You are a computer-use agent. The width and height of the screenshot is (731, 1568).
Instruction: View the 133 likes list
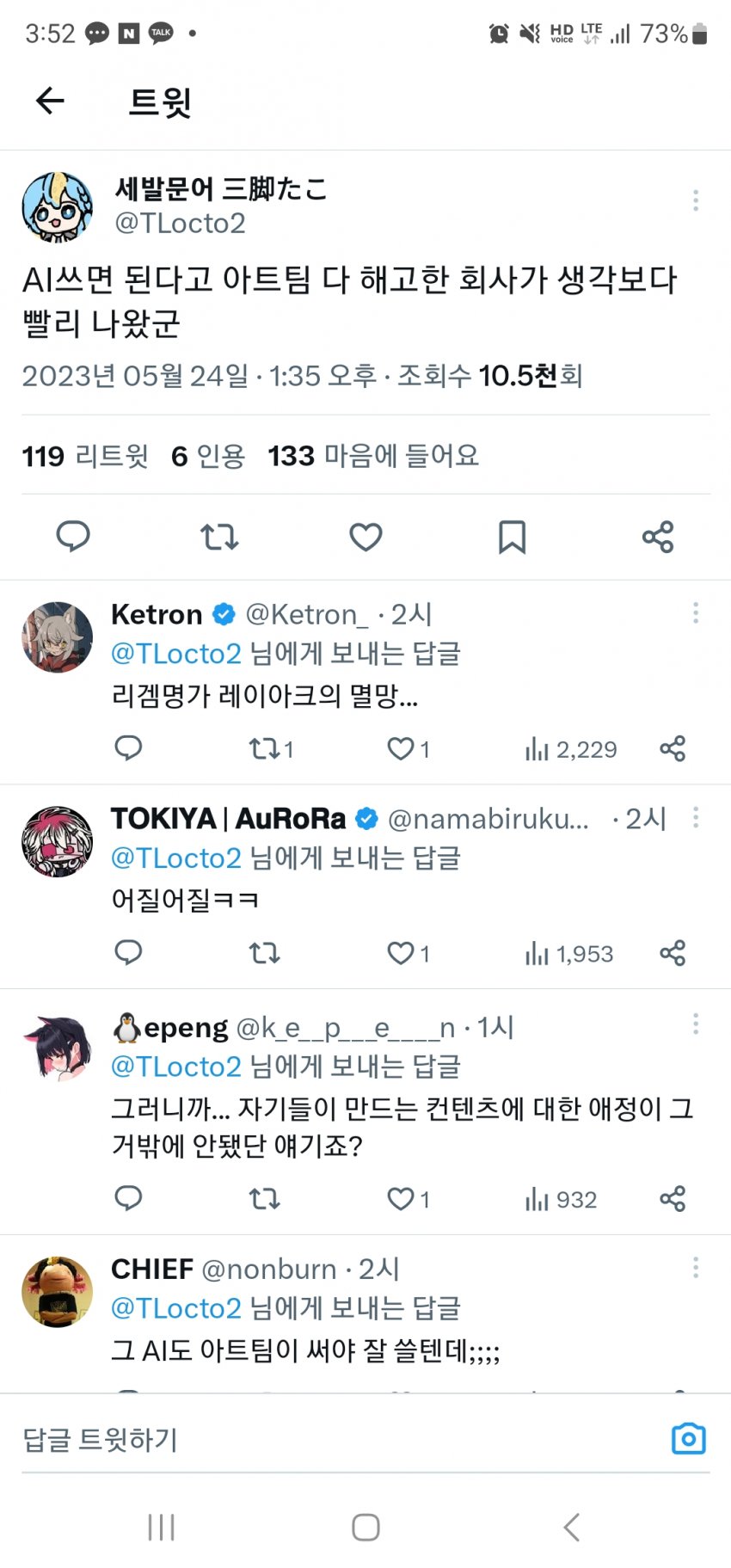pyautogui.click(x=372, y=456)
